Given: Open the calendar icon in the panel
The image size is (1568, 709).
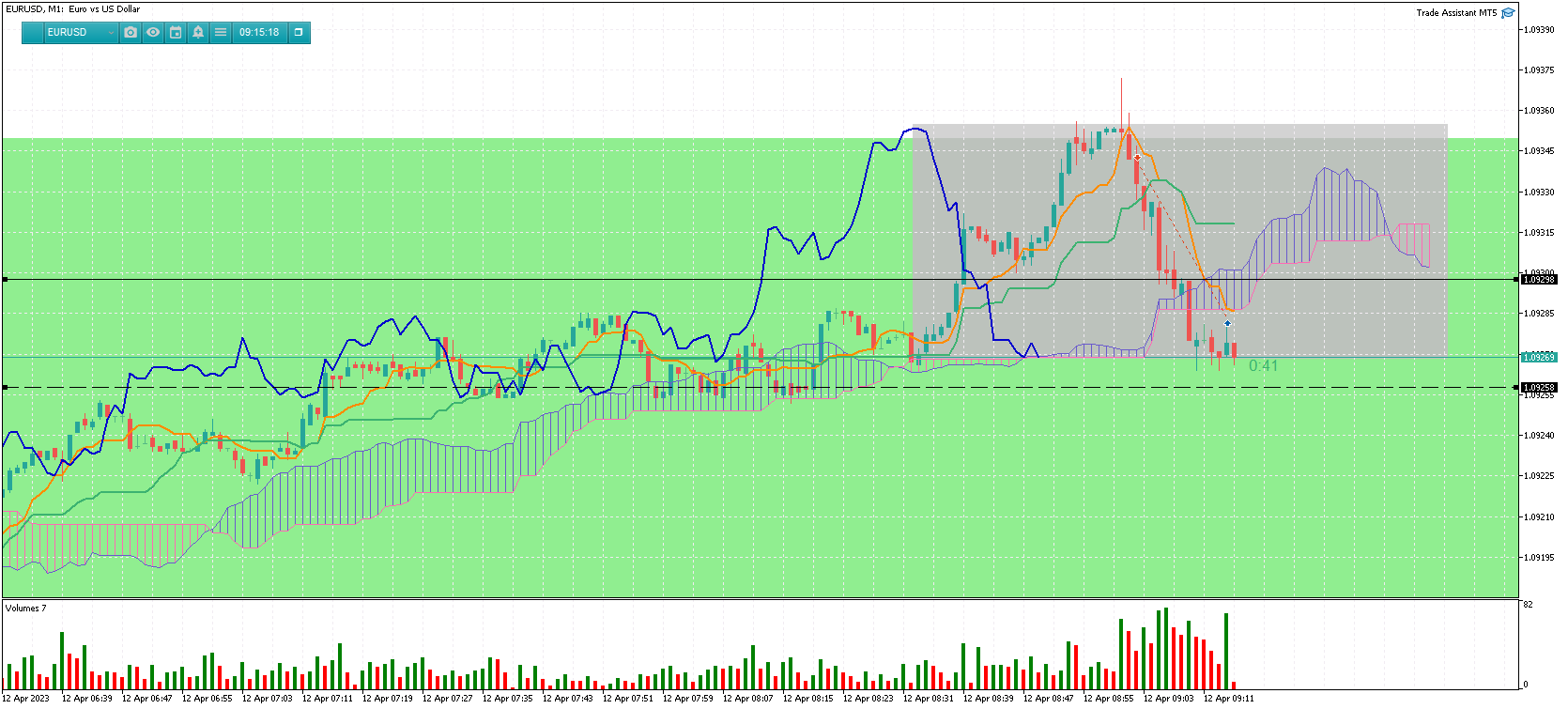Looking at the screenshot, I should [176, 32].
